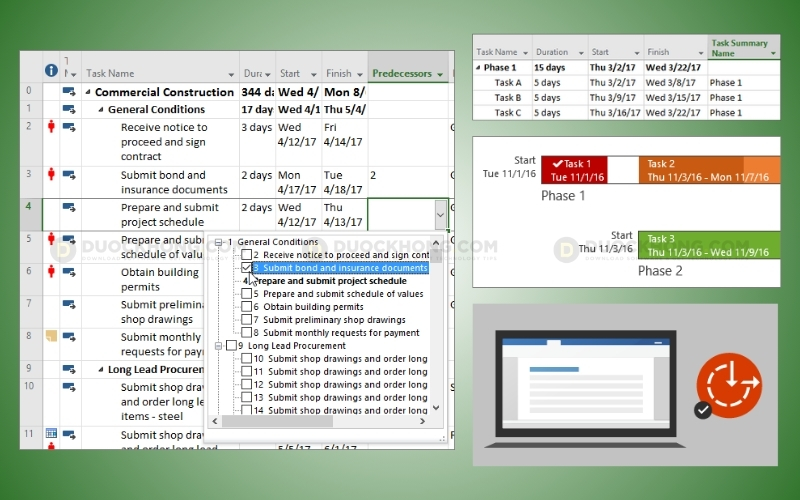Click the blue info indicator column header

[51, 71]
